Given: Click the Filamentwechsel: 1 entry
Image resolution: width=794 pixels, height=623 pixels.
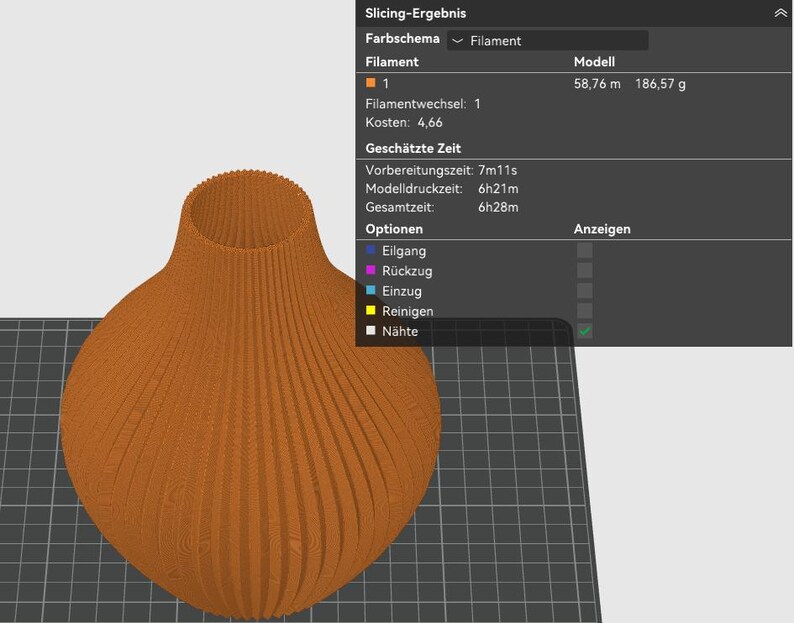Looking at the screenshot, I should point(423,104).
